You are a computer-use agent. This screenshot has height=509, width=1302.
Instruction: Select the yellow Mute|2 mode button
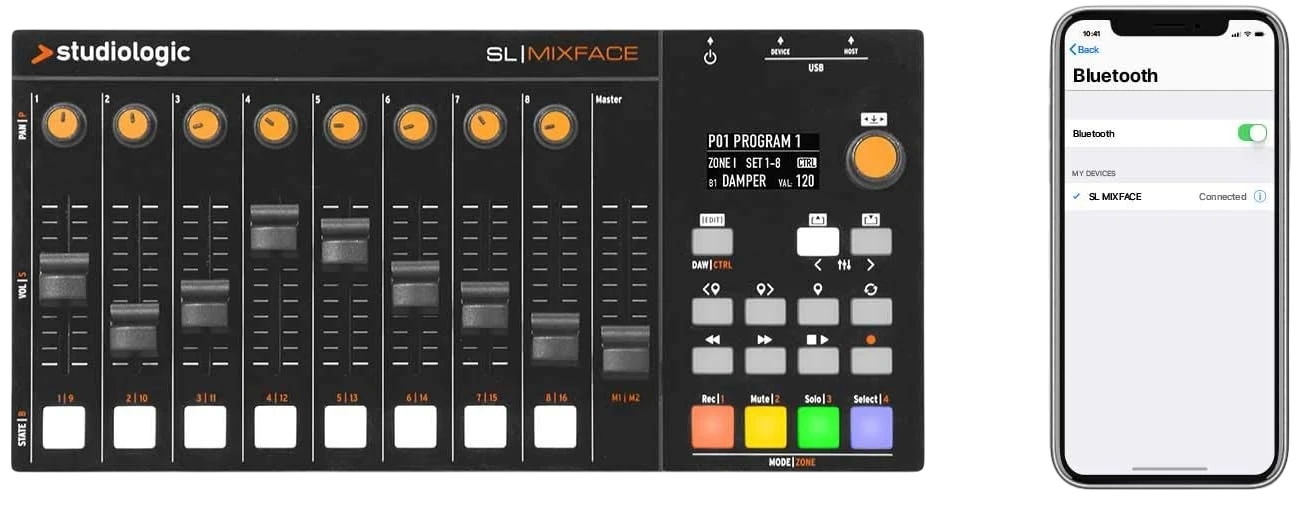(765, 427)
